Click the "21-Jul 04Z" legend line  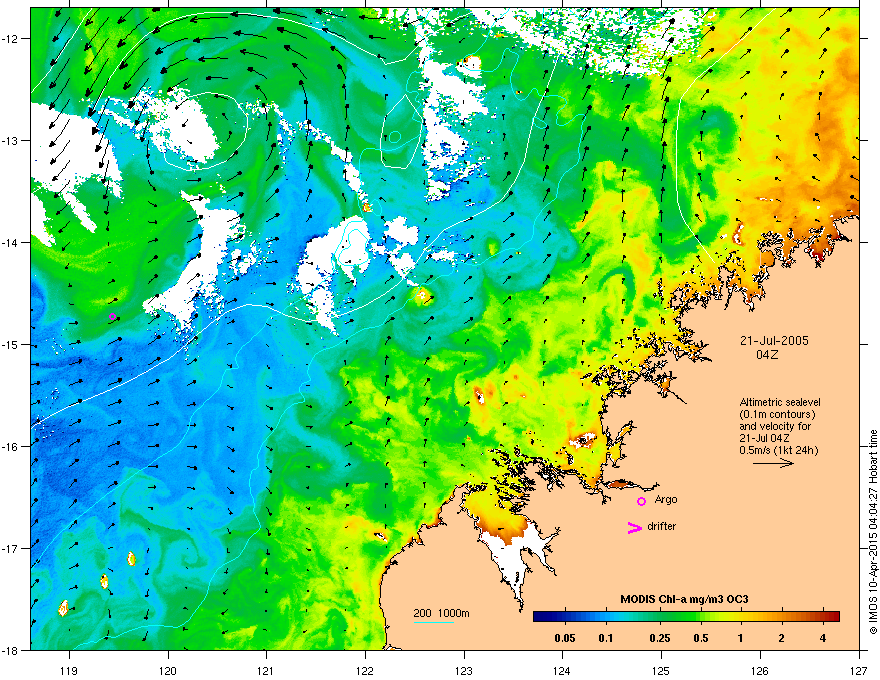tap(766, 438)
